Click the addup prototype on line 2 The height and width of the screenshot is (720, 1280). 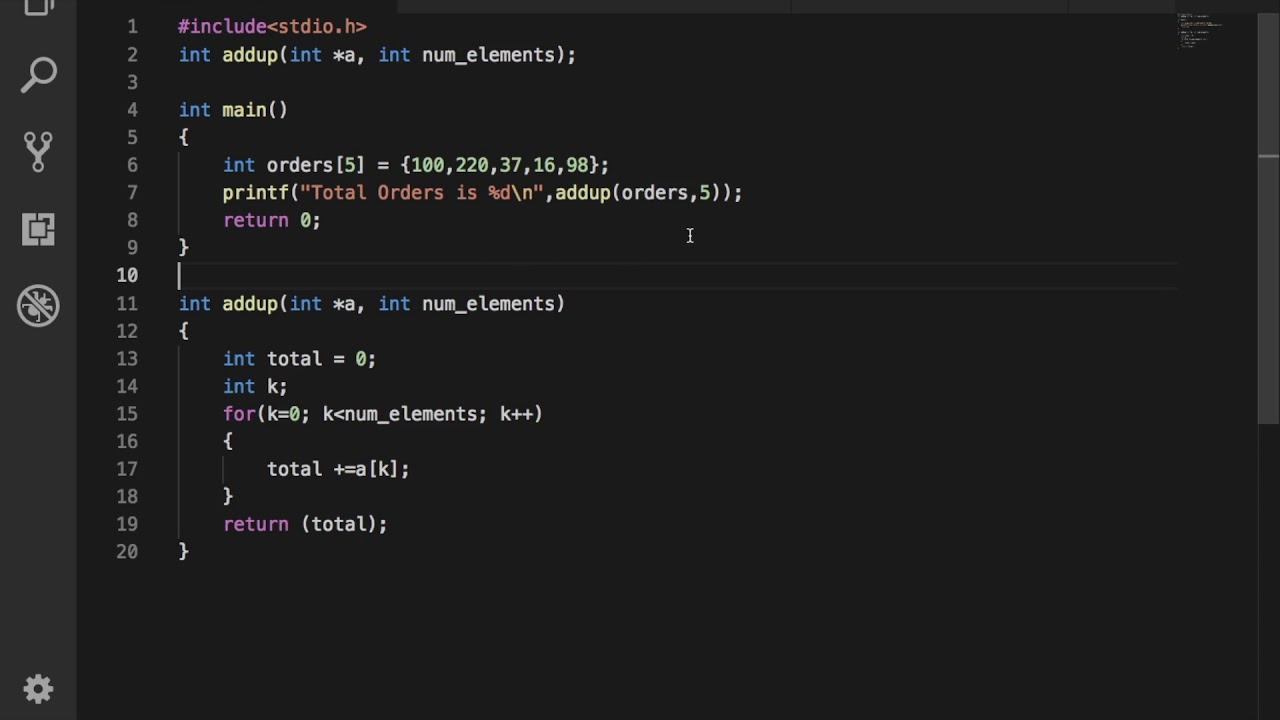tap(377, 55)
